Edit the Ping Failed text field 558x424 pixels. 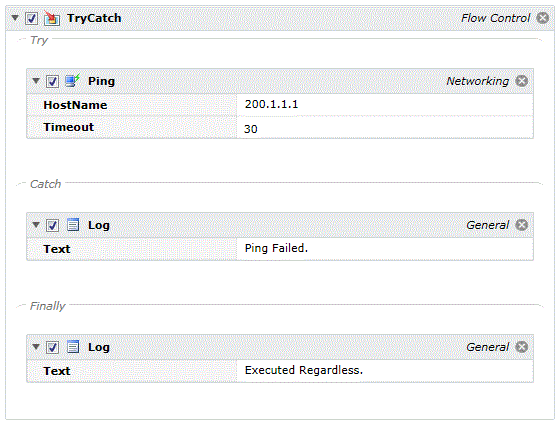(385, 248)
